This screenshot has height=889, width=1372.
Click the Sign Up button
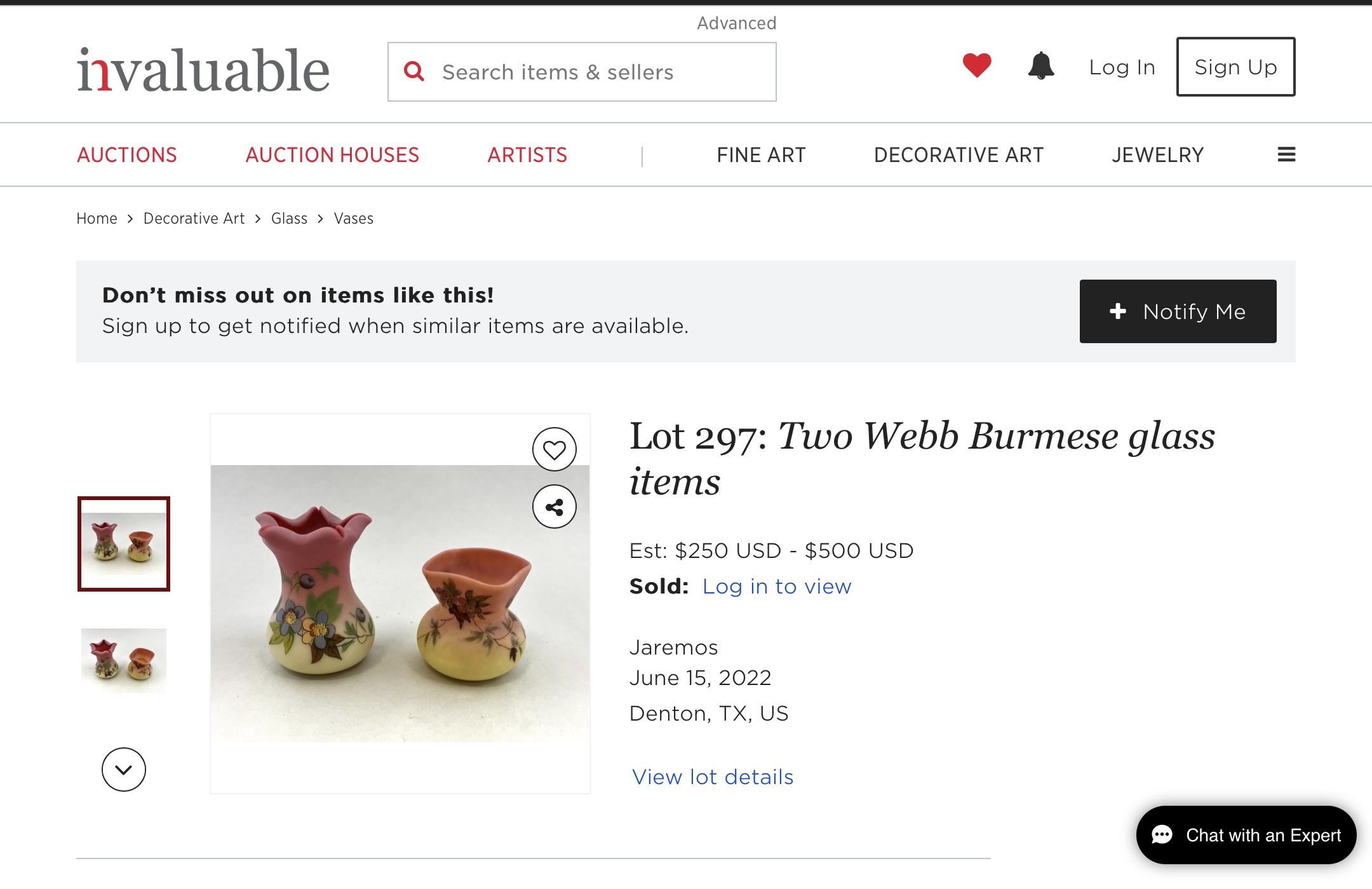coord(1235,67)
